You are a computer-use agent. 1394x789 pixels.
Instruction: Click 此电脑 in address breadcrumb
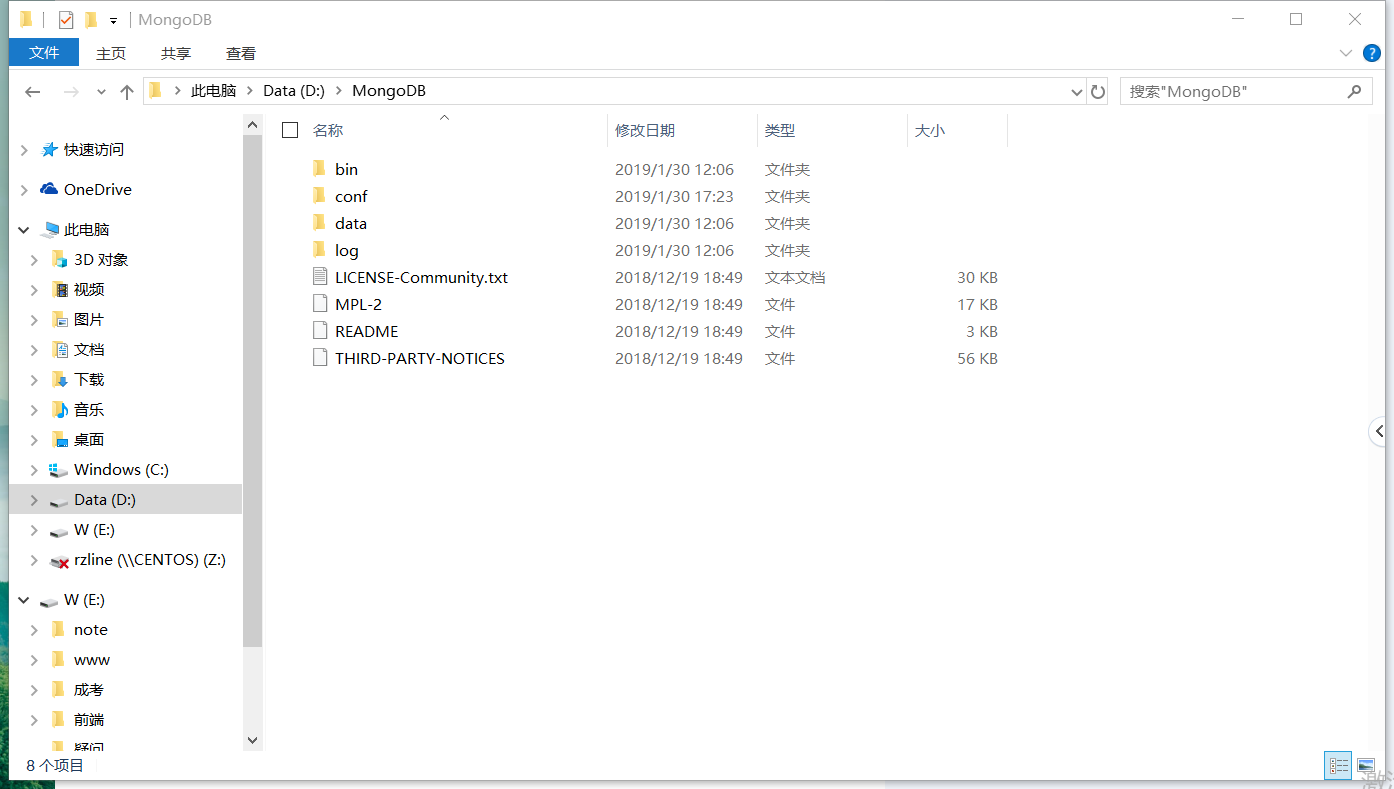(x=213, y=91)
